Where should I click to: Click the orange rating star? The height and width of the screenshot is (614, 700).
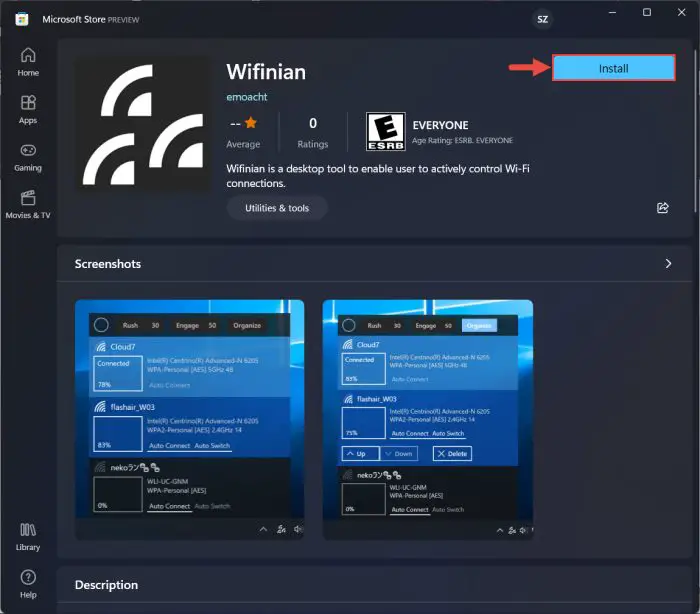[x=251, y=122]
